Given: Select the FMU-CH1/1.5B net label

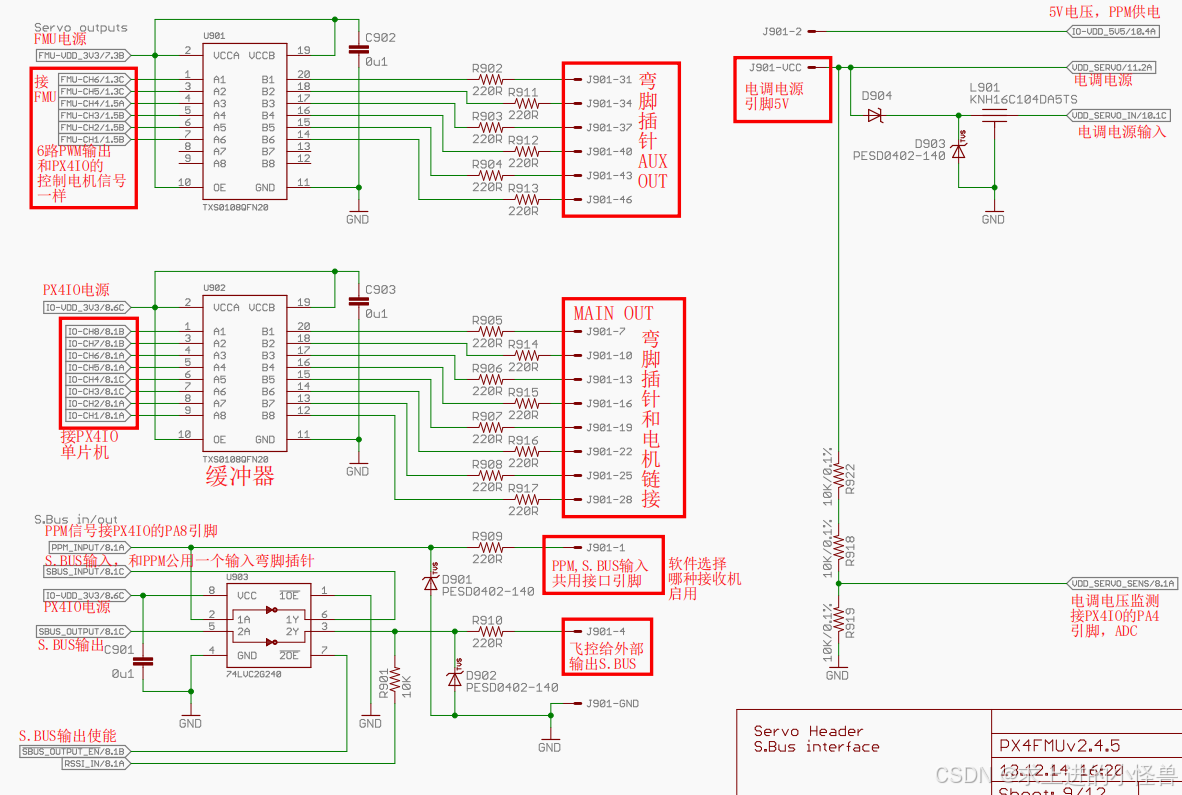Looking at the screenshot, I should (95, 139).
